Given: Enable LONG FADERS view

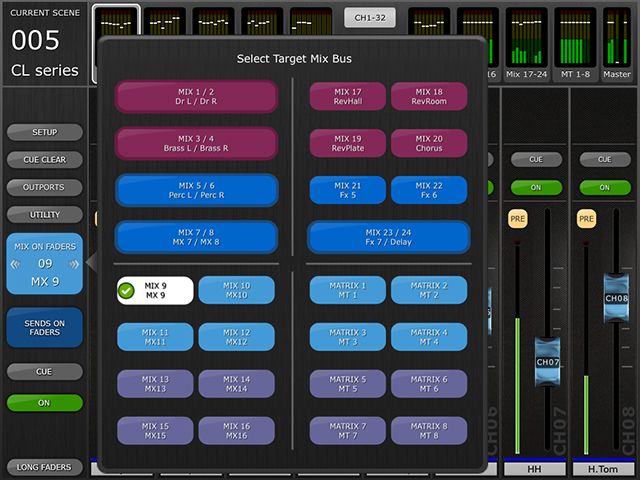Looking at the screenshot, I should [x=44, y=467].
